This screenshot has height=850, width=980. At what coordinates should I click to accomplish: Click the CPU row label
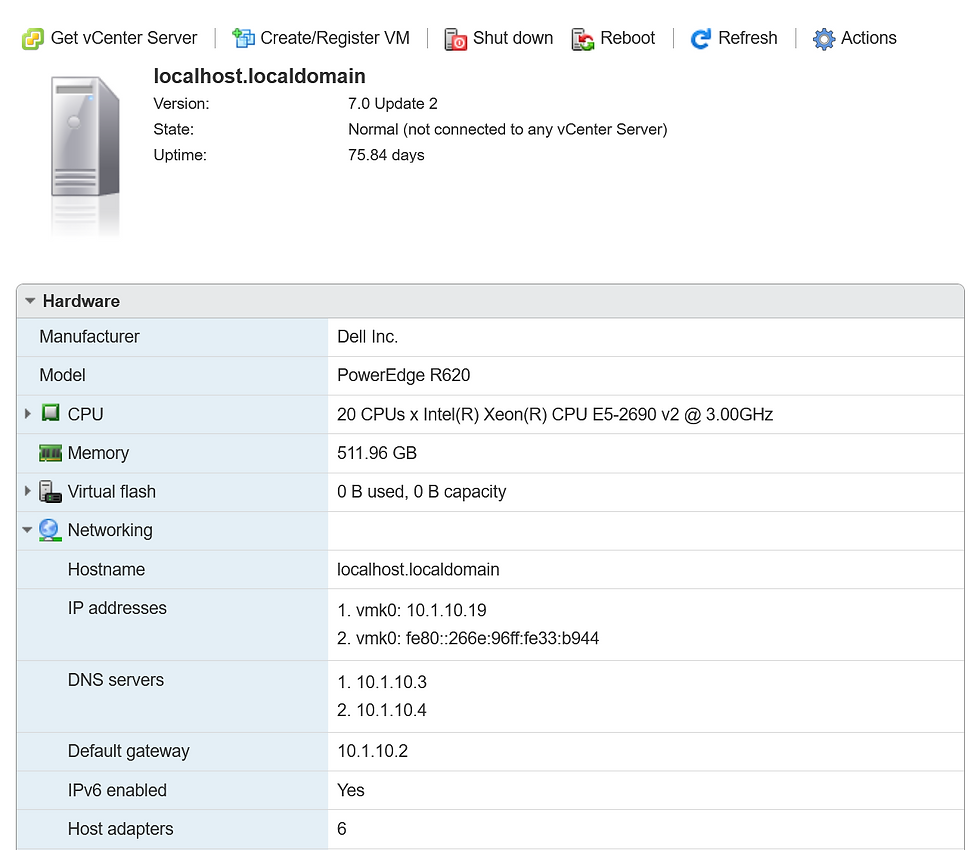[85, 414]
